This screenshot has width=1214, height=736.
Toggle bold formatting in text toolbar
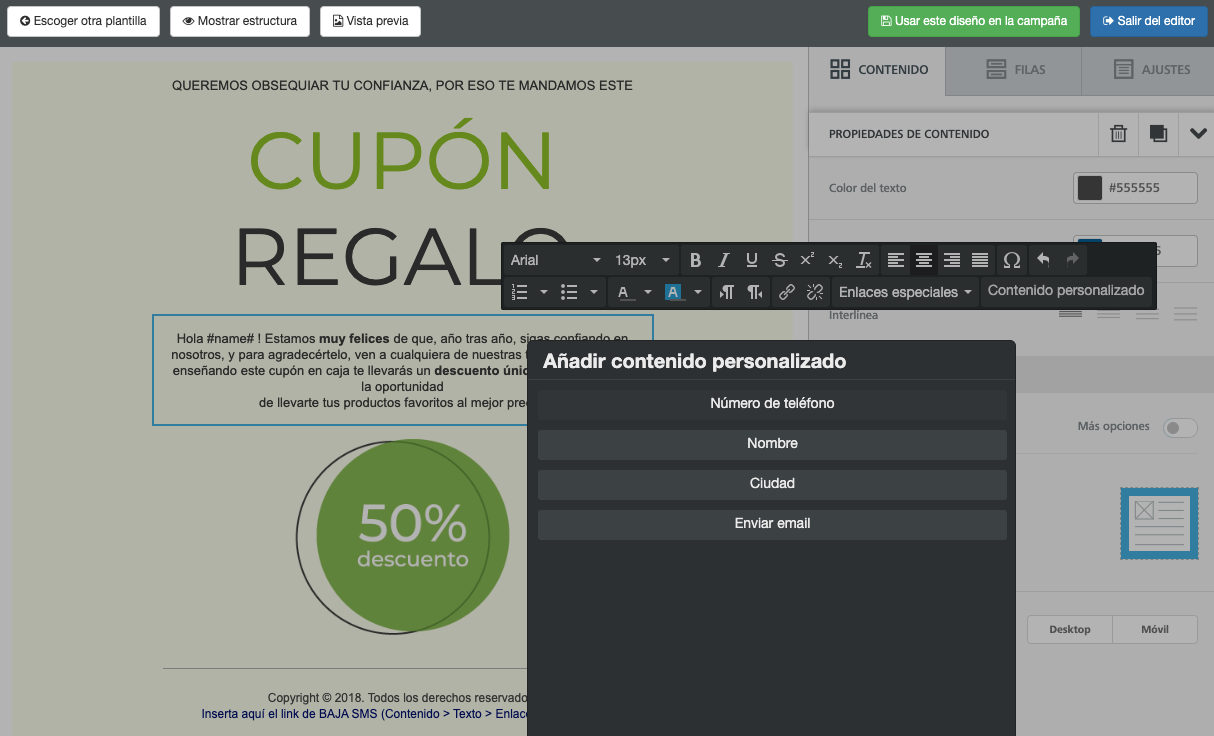[696, 260]
